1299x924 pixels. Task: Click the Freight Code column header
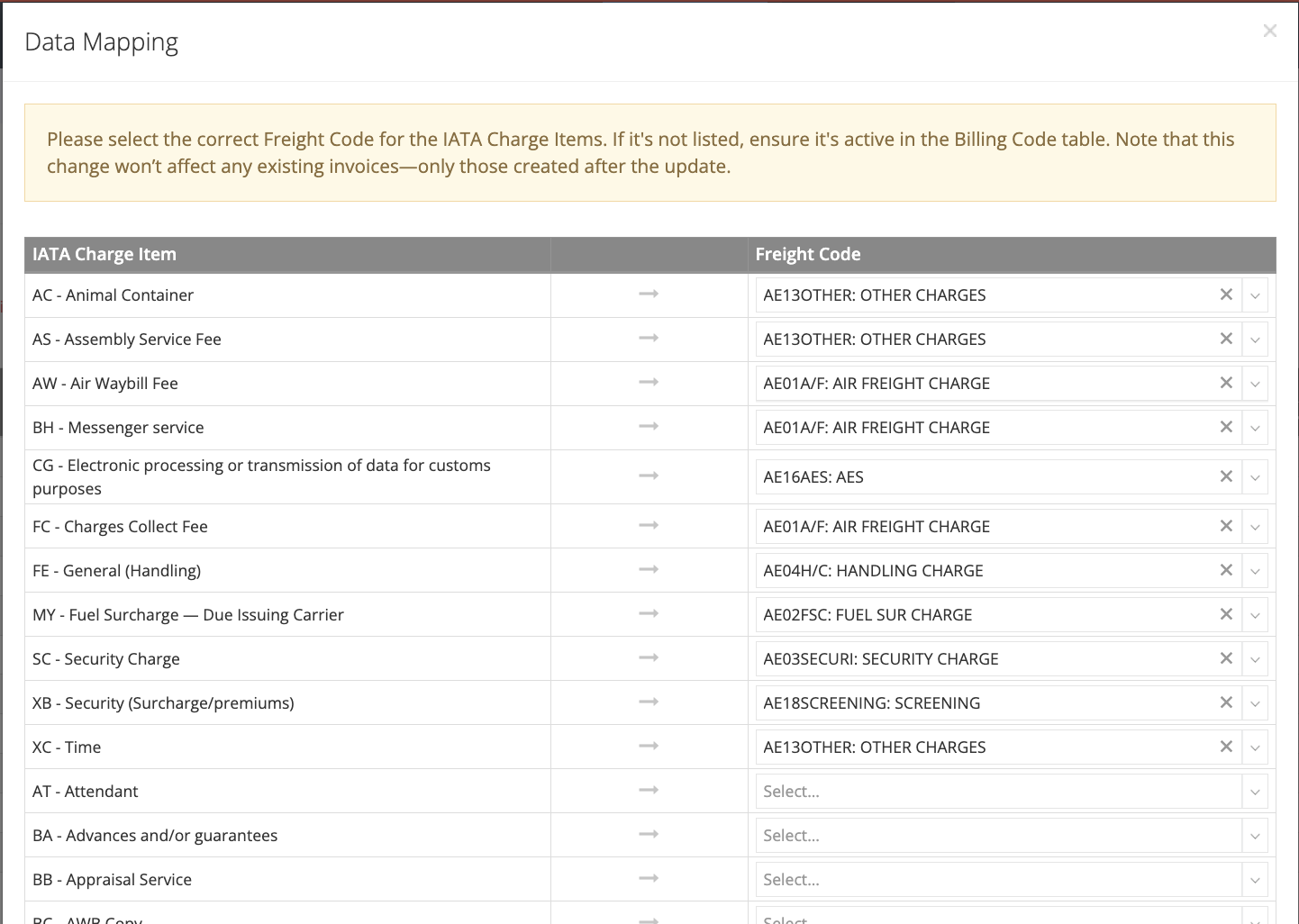[808, 255]
